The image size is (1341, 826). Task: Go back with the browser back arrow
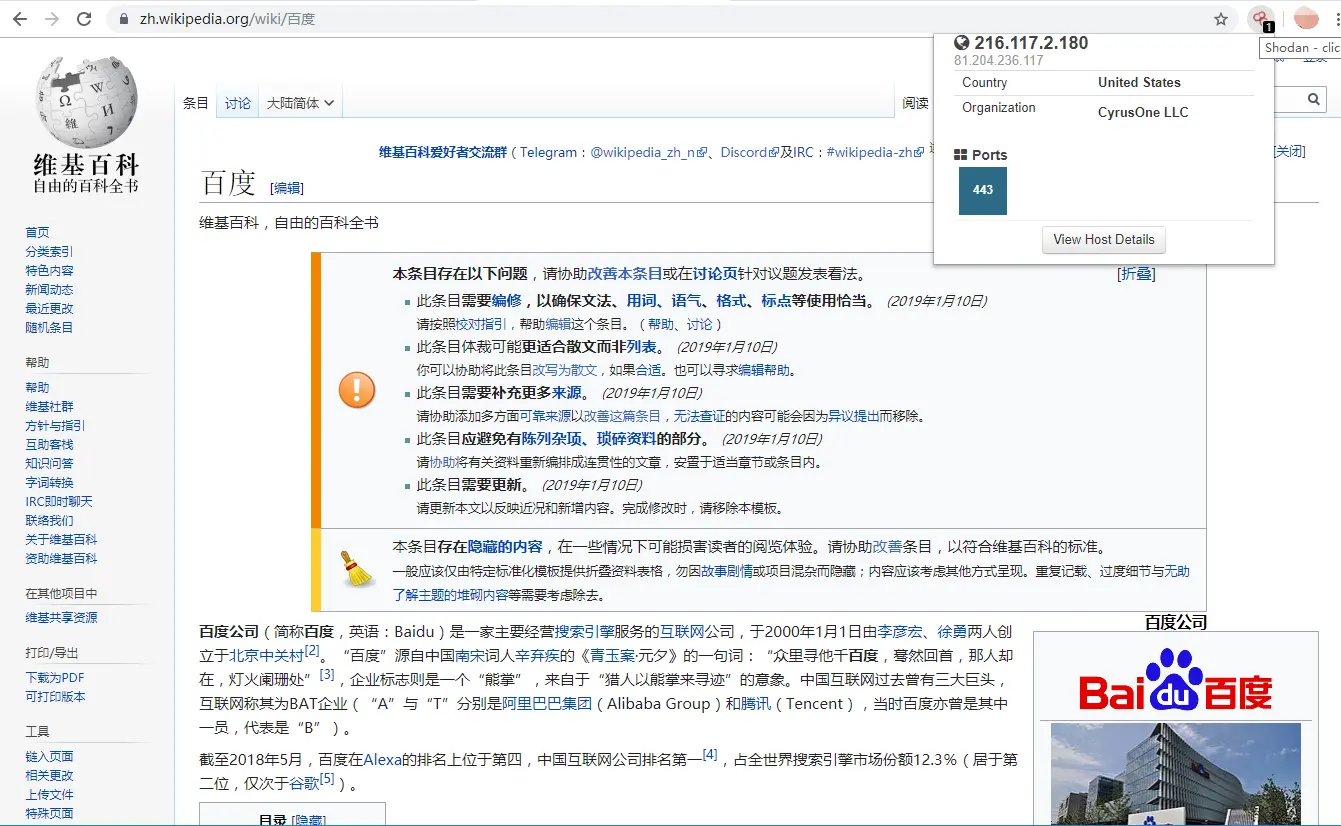[x=21, y=19]
